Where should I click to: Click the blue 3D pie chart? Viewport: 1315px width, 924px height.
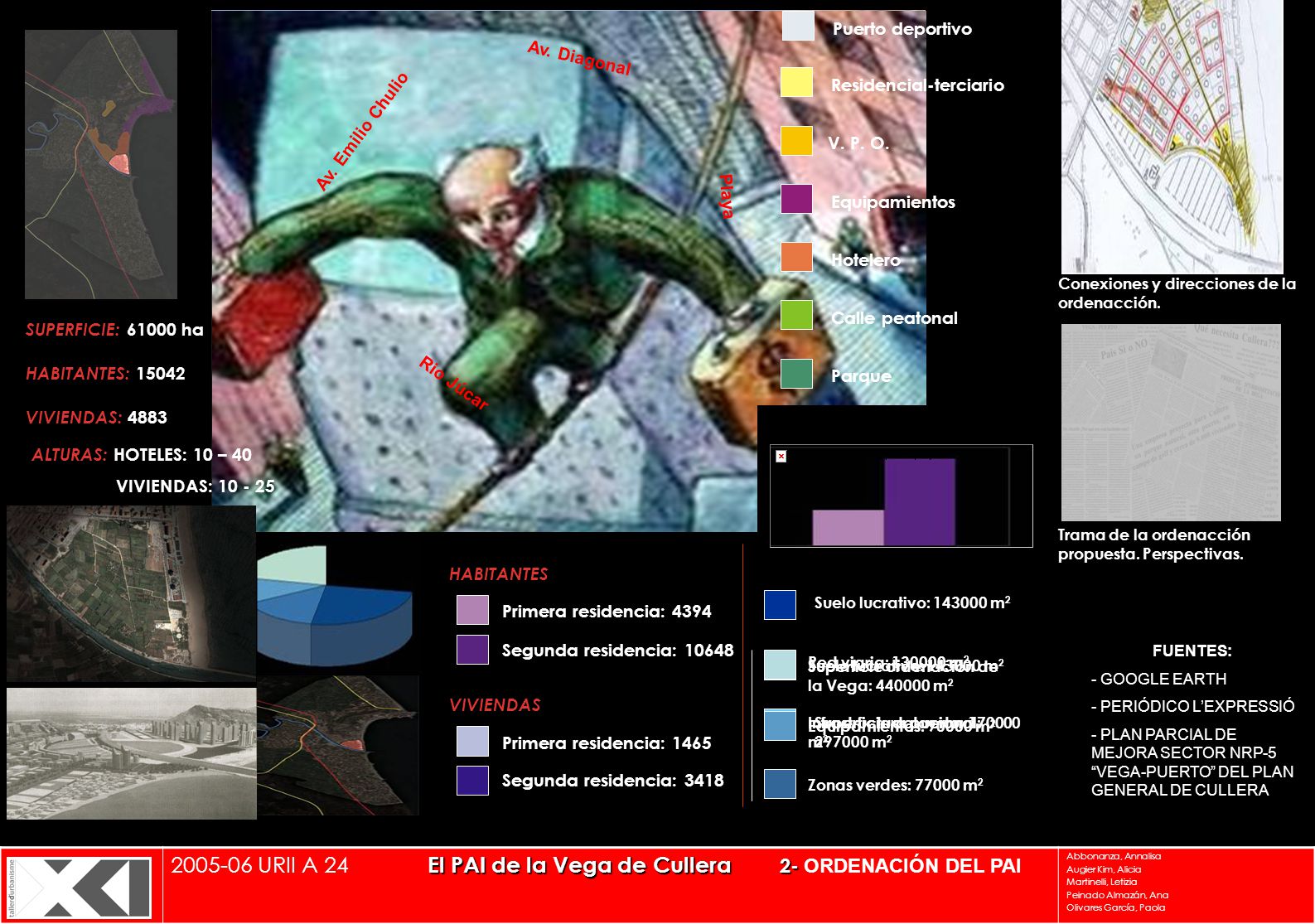335,606
